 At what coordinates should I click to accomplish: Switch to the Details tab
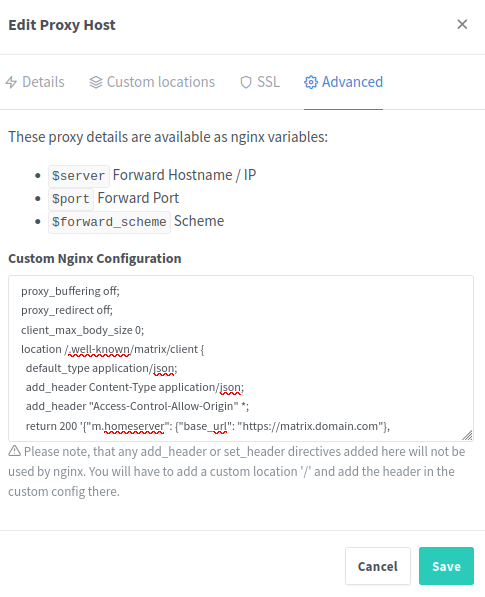(x=35, y=82)
